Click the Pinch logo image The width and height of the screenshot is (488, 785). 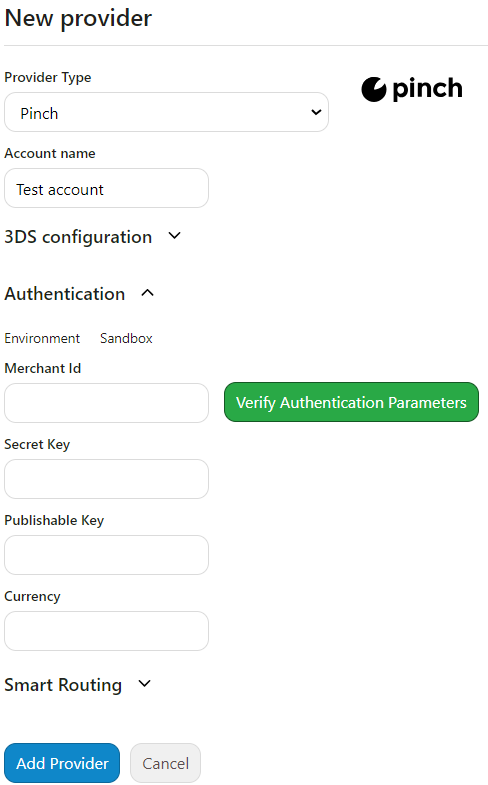pos(411,89)
